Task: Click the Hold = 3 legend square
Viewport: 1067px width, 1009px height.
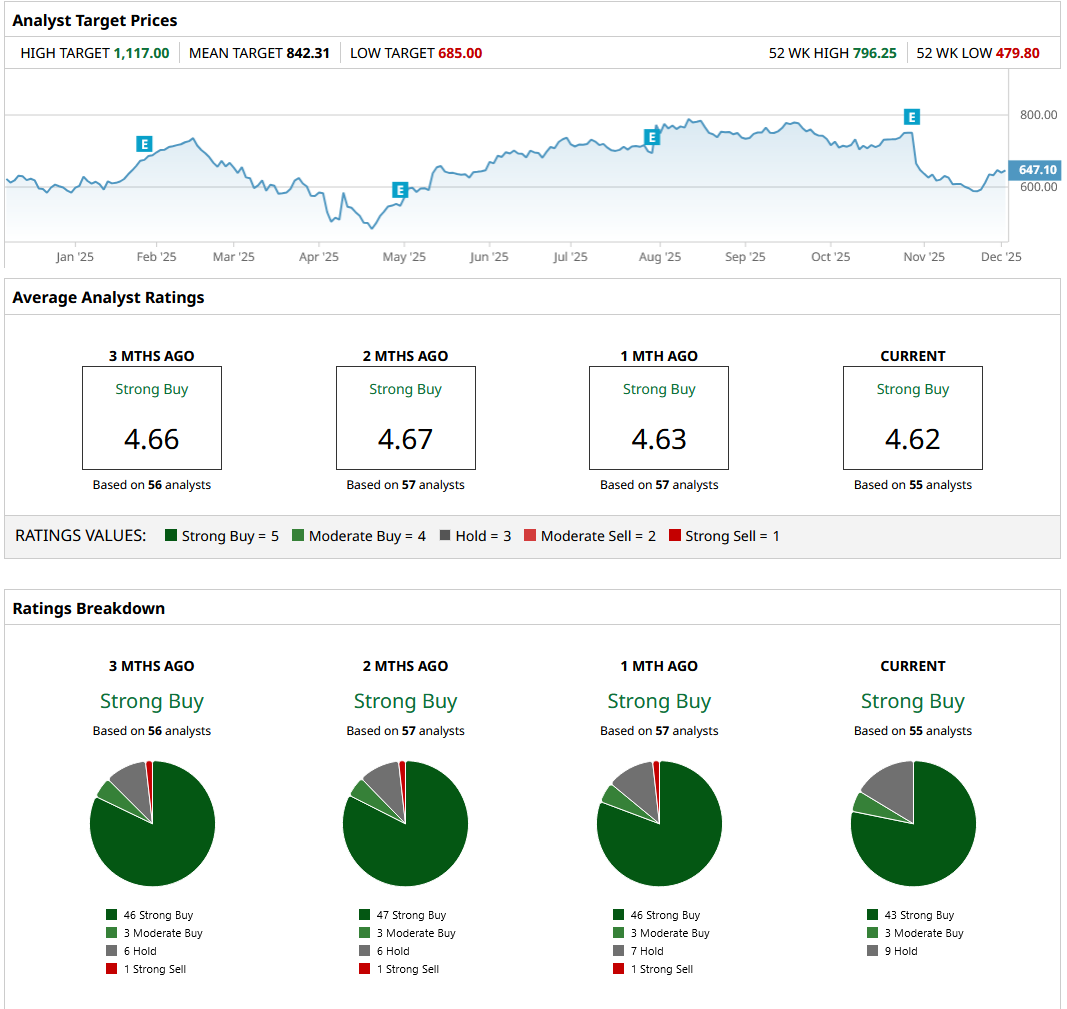Action: pos(445,536)
